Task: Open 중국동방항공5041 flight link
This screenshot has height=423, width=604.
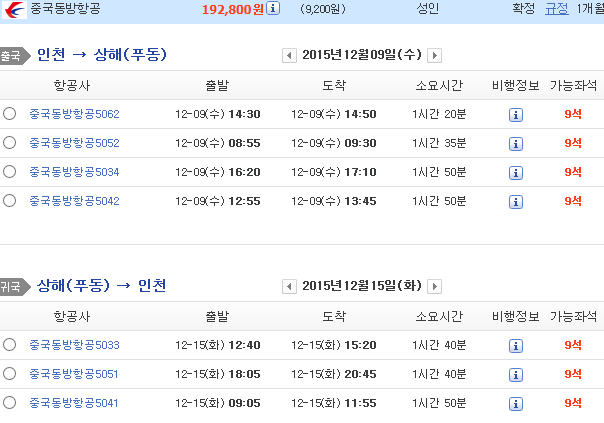Action: pyautogui.click(x=74, y=403)
